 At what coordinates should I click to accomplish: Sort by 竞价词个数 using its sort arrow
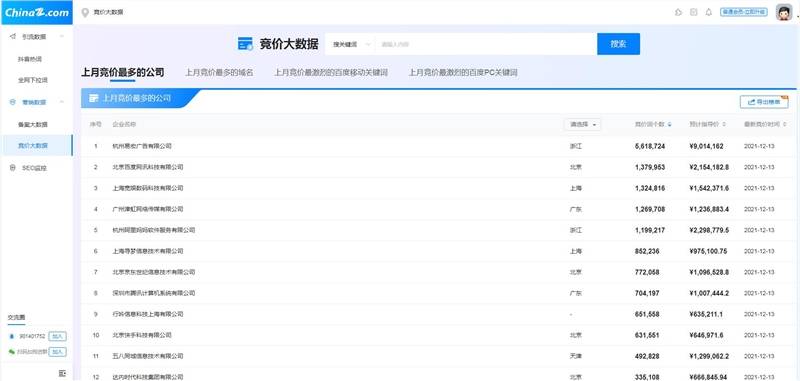(x=669, y=124)
